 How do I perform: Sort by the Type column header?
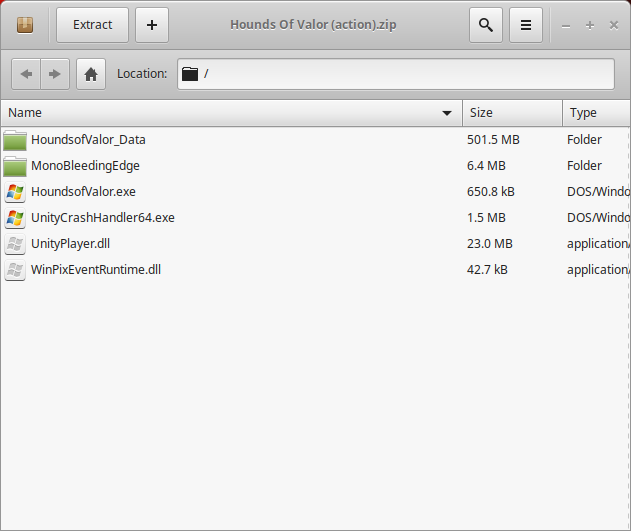[596, 113]
